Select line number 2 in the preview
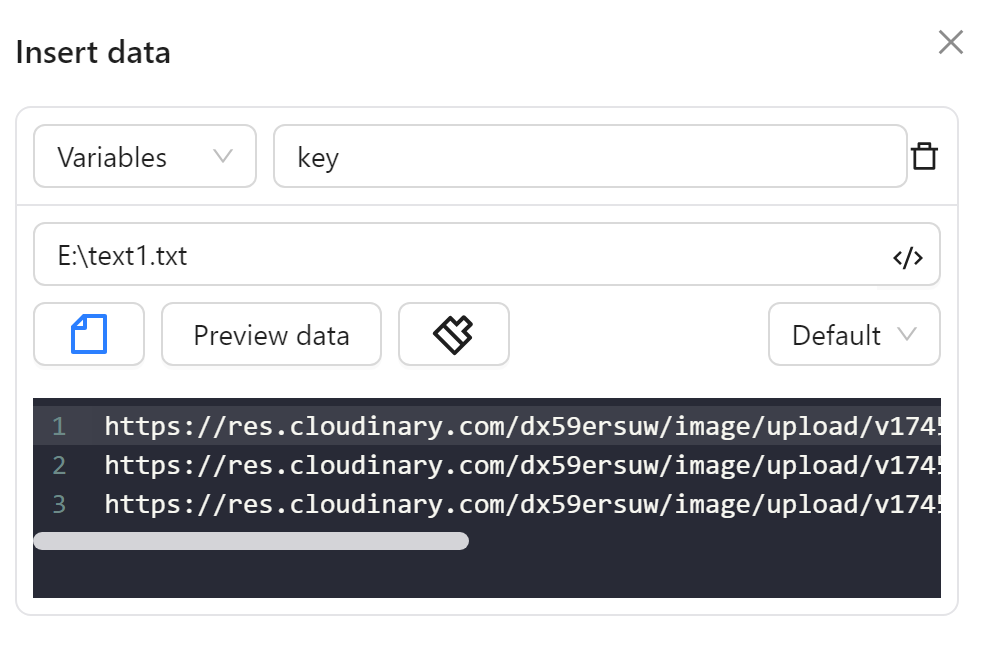987x654 pixels. (58, 465)
